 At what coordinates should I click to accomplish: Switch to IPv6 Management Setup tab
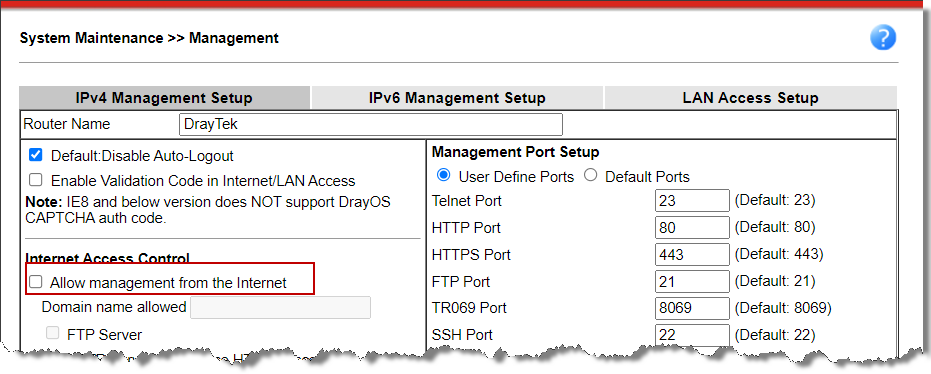click(x=457, y=98)
